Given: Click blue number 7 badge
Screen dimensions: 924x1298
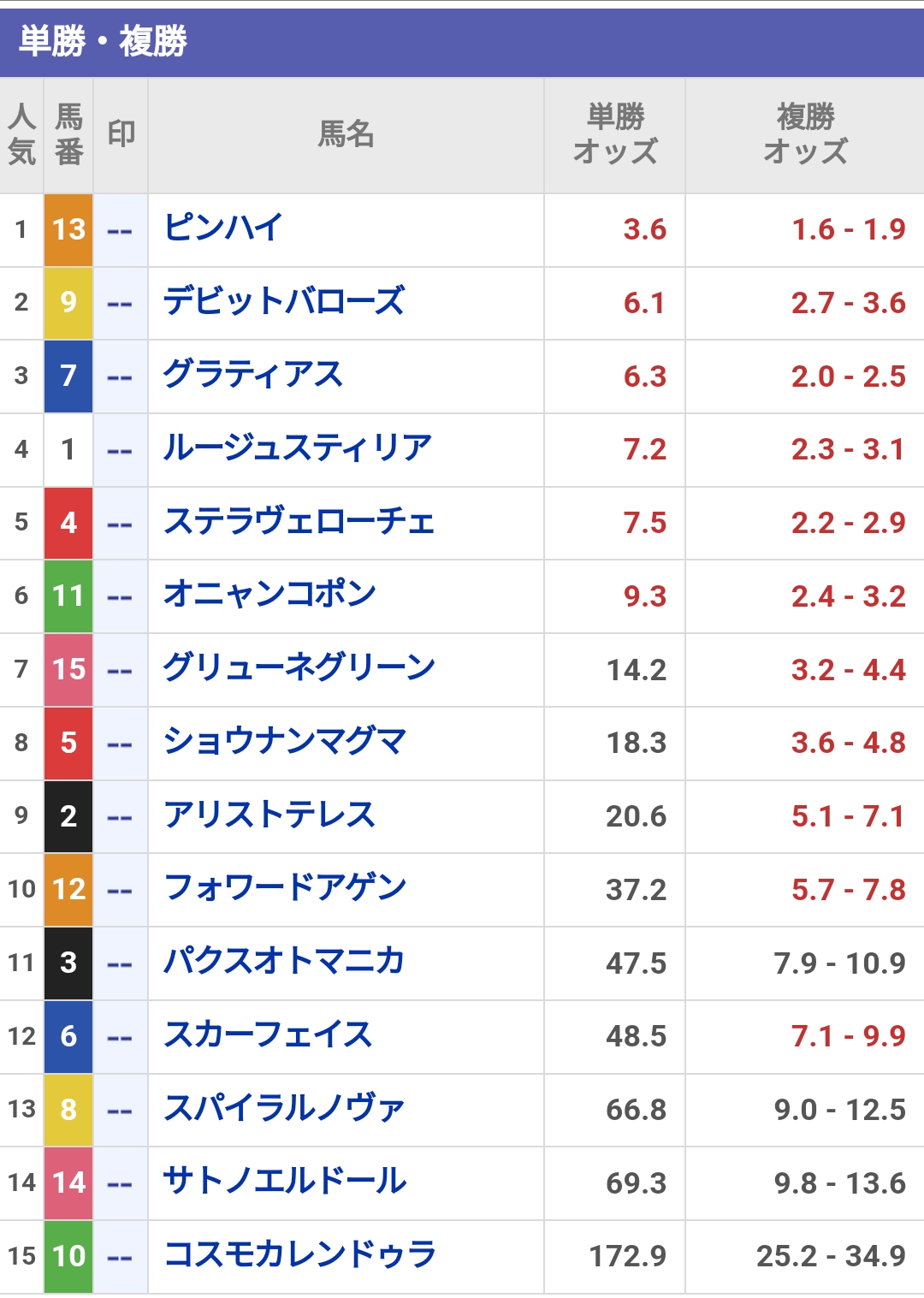Looking at the screenshot, I should [68, 376].
